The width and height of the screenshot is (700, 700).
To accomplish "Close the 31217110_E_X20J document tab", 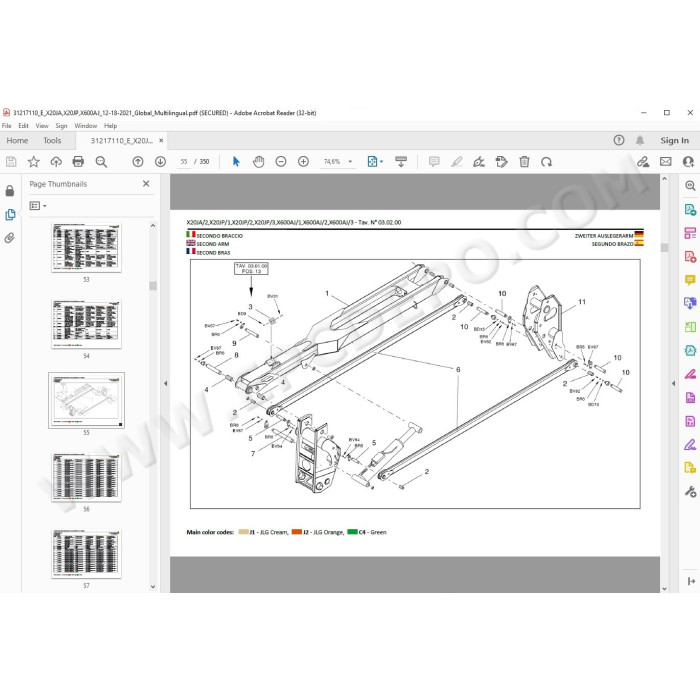I will coord(161,140).
